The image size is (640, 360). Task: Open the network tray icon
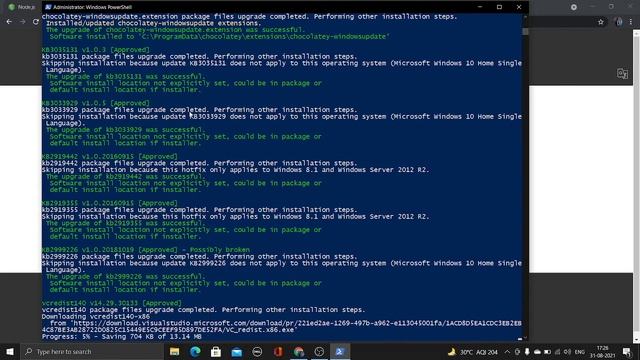point(558,352)
